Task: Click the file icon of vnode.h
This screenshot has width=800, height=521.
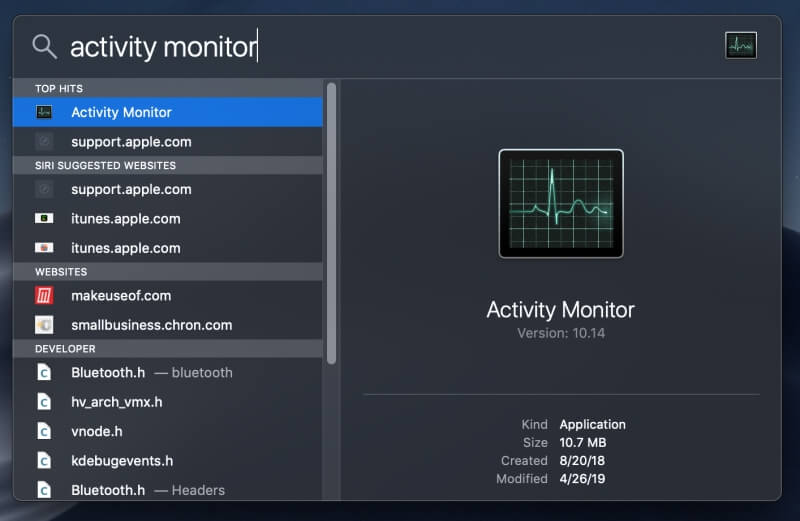Action: 44,431
